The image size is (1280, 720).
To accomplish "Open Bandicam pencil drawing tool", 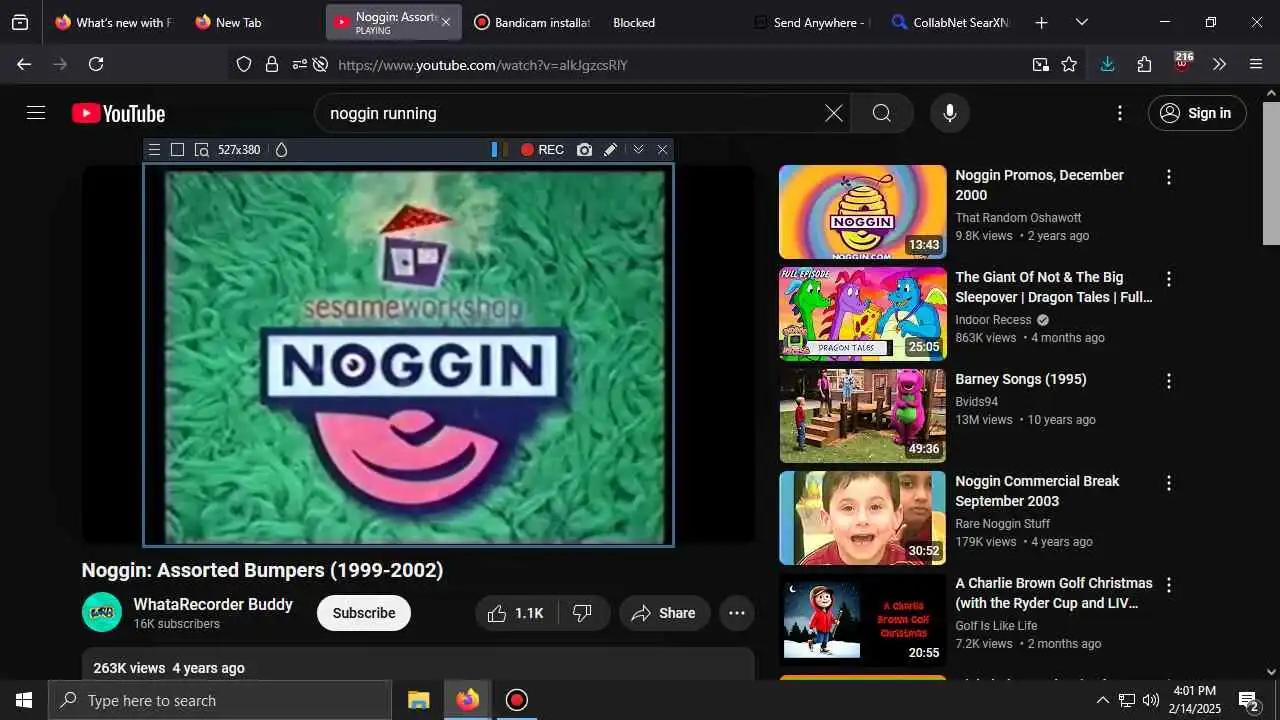I will 611,150.
